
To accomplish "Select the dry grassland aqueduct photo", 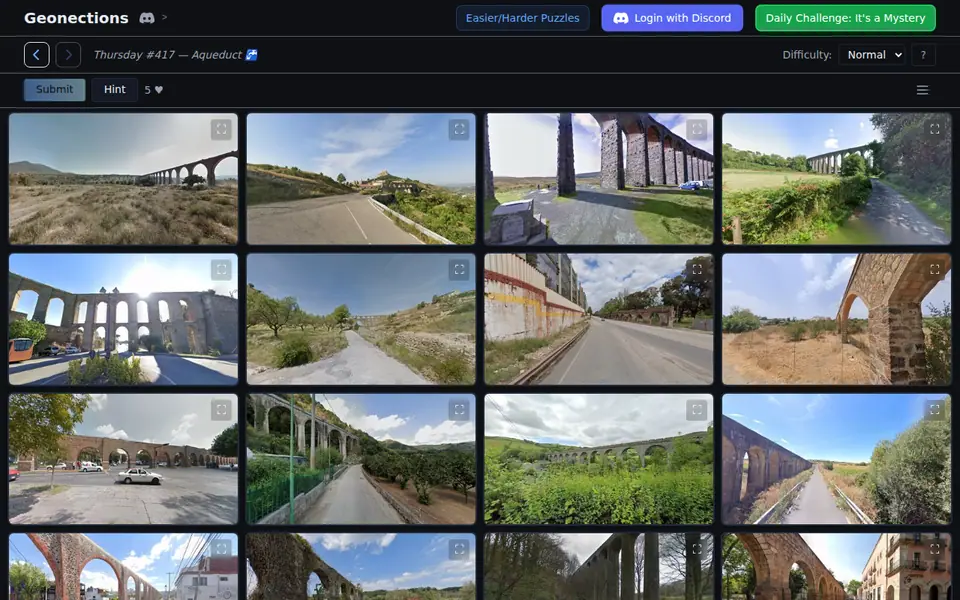I will (x=123, y=179).
